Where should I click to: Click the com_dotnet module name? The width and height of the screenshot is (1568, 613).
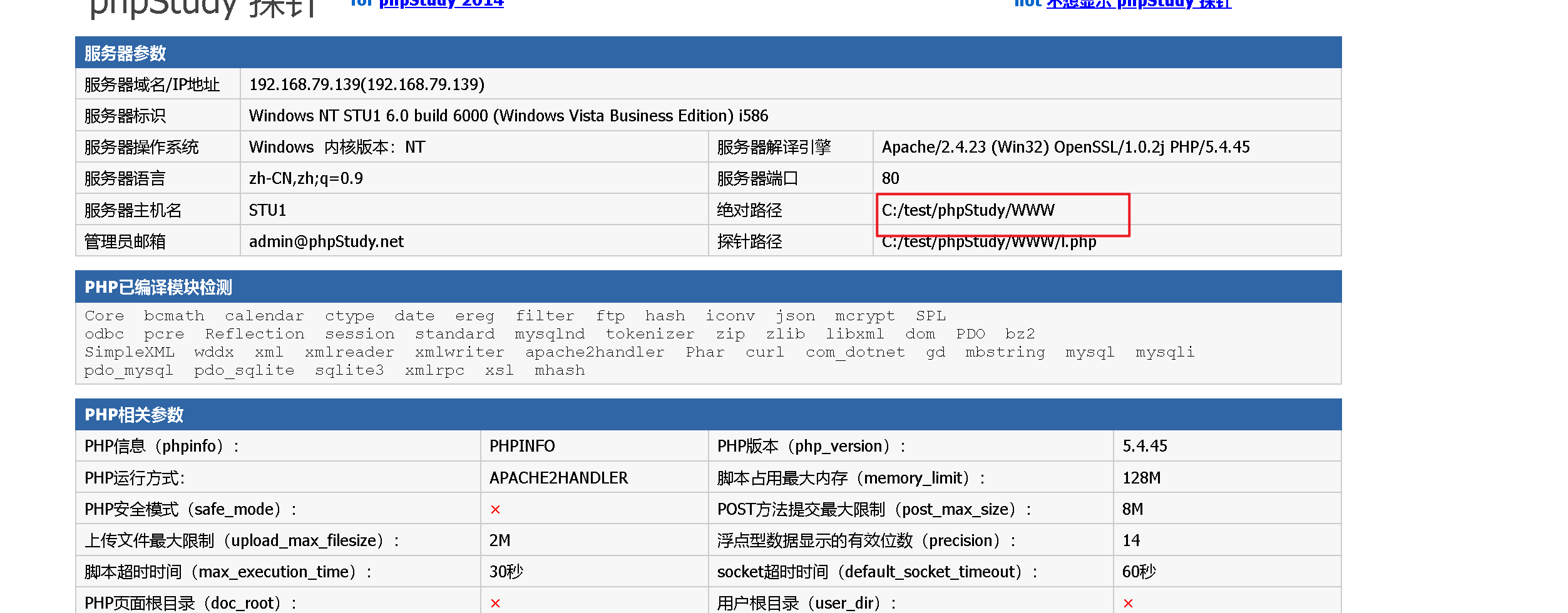point(855,353)
